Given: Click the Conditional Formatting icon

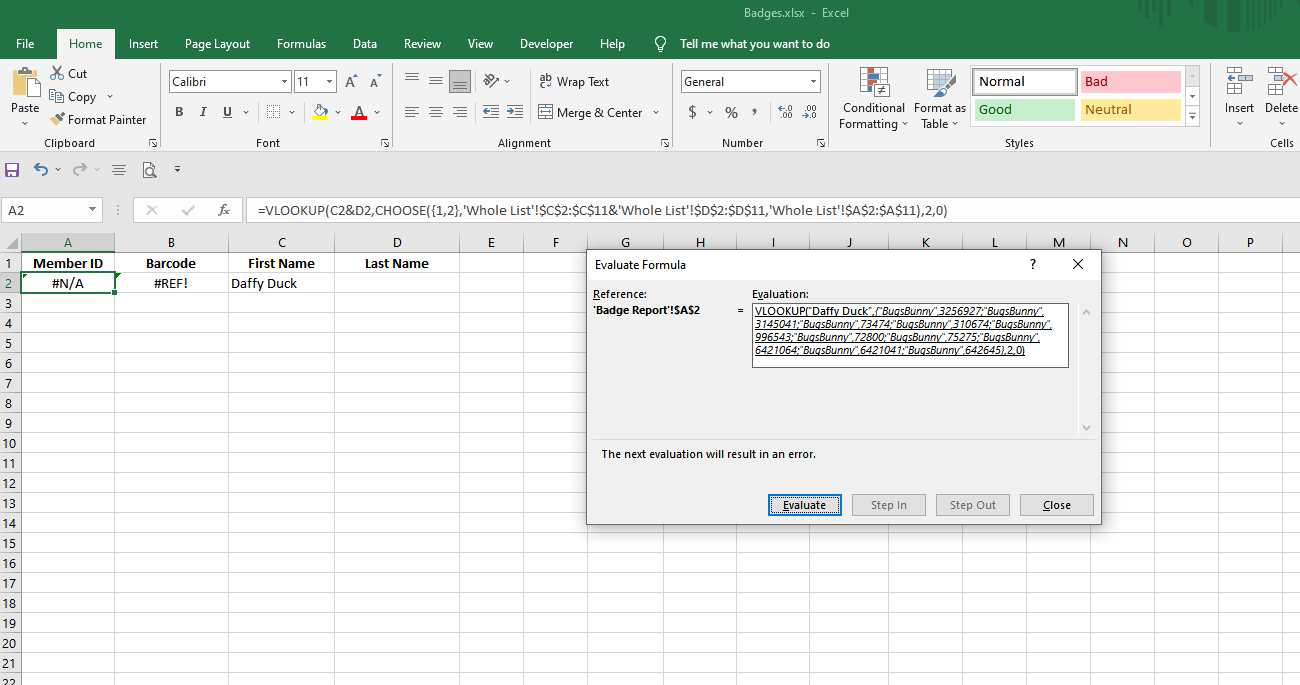Looking at the screenshot, I should [873, 83].
